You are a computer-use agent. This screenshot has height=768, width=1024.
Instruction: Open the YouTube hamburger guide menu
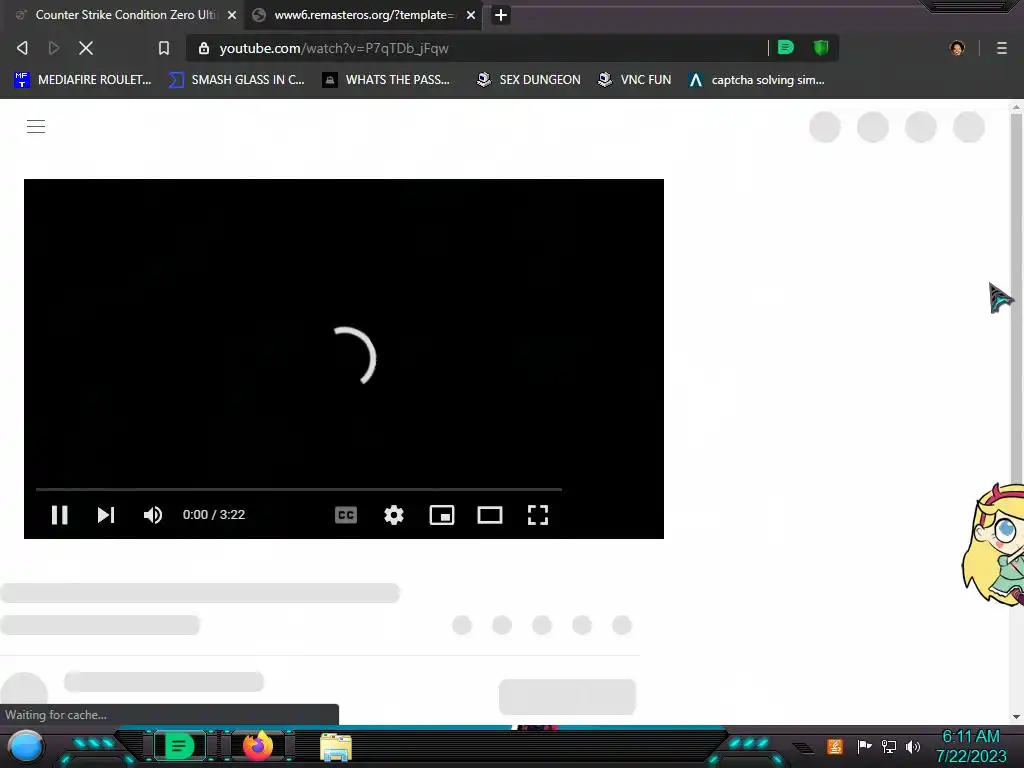coord(36,126)
